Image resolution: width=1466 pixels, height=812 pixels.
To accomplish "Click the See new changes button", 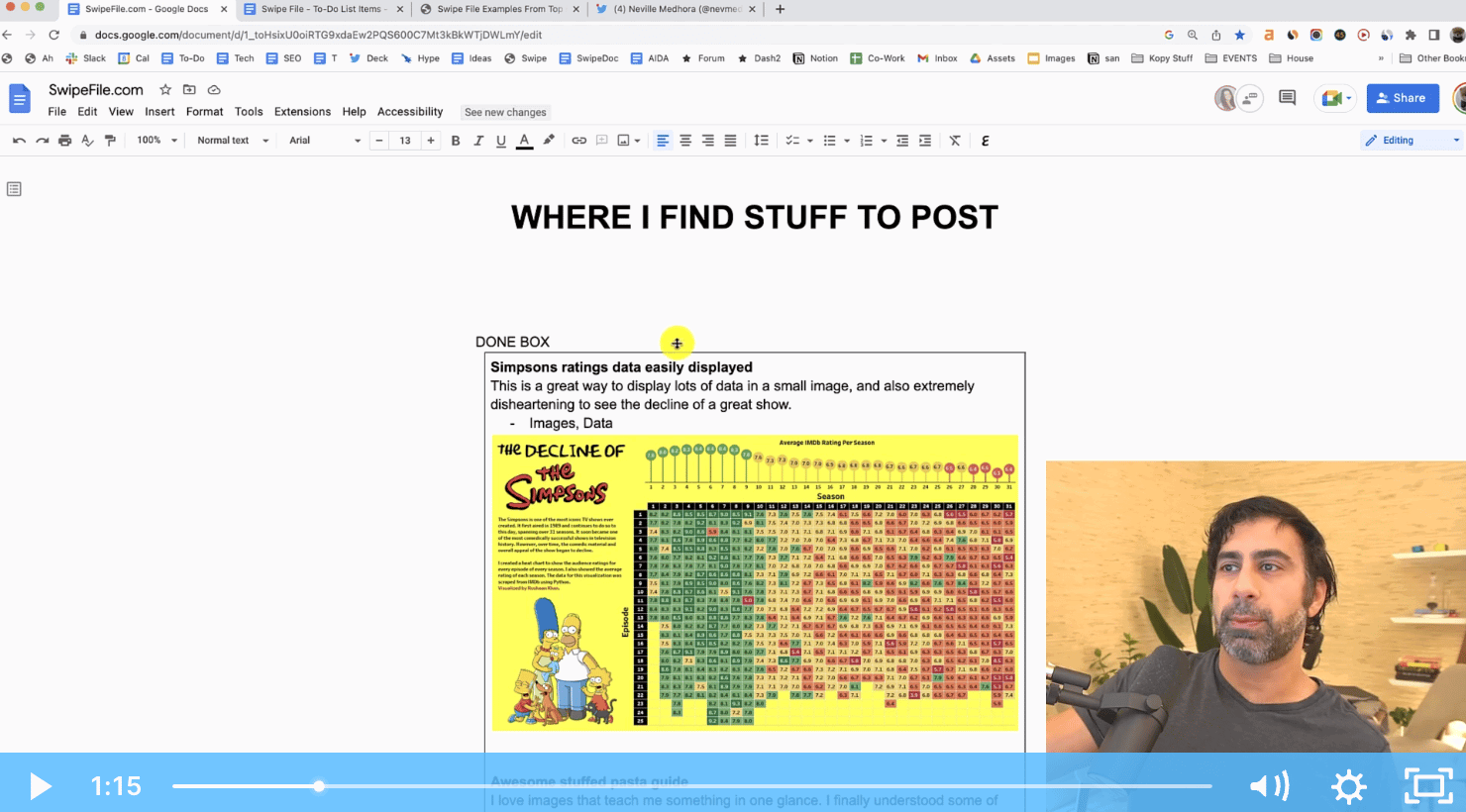I will pyautogui.click(x=505, y=112).
